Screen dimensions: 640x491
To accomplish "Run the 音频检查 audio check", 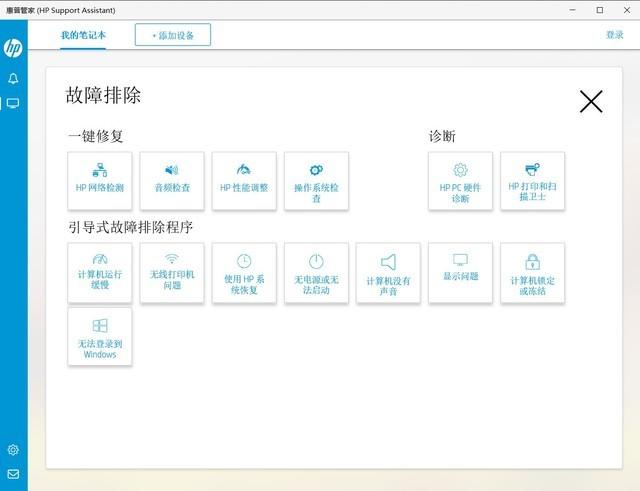I will click(172, 181).
